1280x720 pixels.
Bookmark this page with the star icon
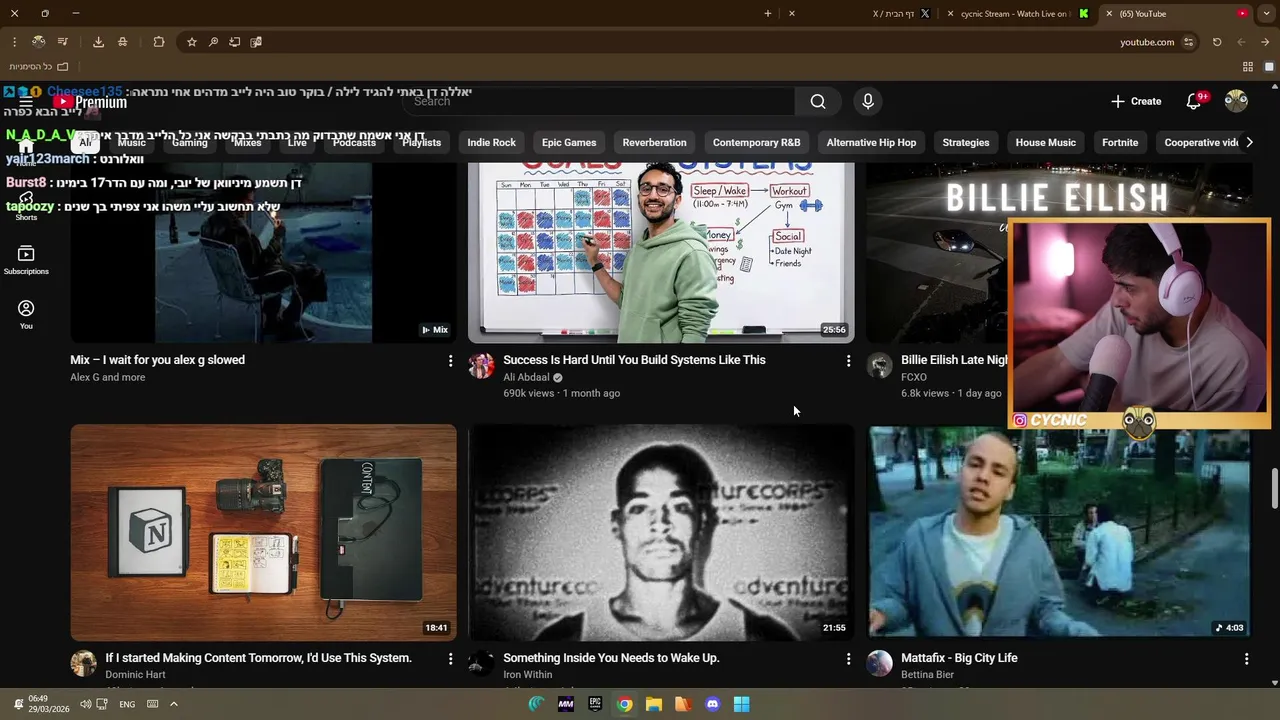(192, 42)
